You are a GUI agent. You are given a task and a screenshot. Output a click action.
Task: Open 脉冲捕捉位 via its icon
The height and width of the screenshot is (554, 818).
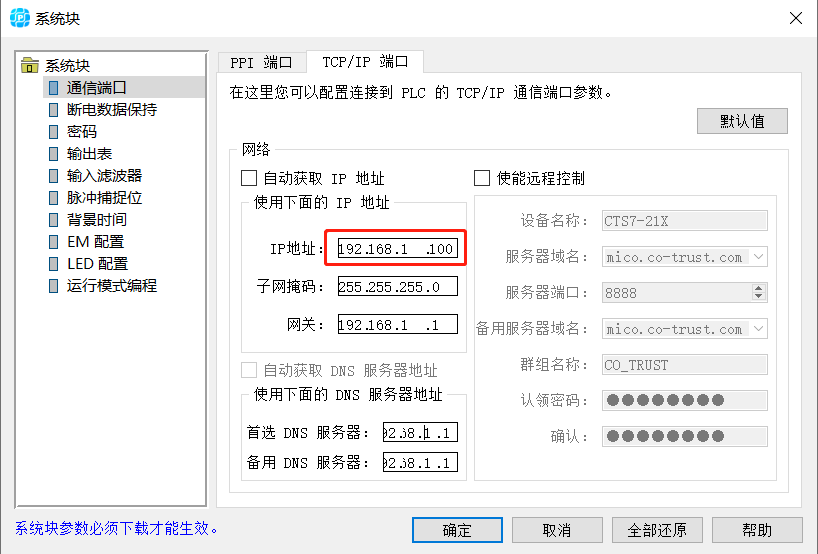(x=53, y=198)
